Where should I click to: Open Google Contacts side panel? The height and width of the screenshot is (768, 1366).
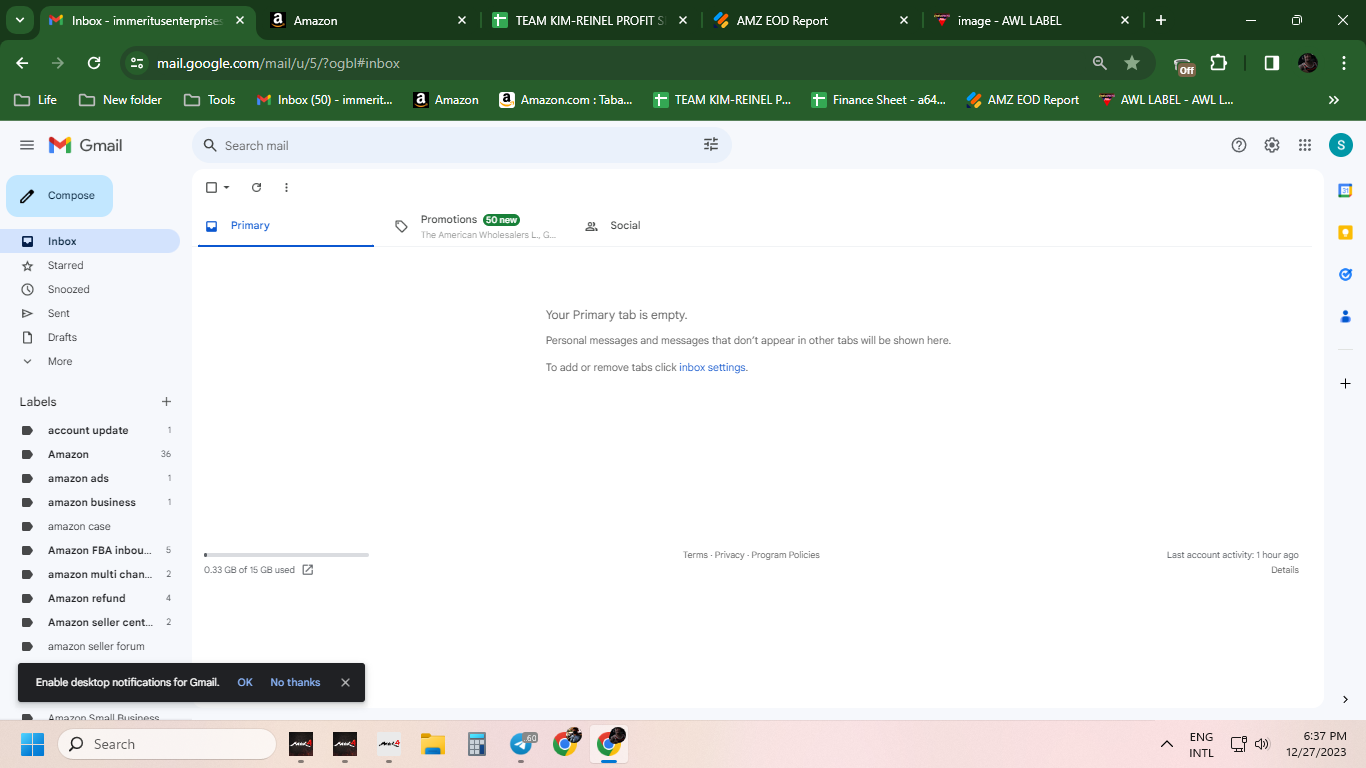[x=1345, y=316]
